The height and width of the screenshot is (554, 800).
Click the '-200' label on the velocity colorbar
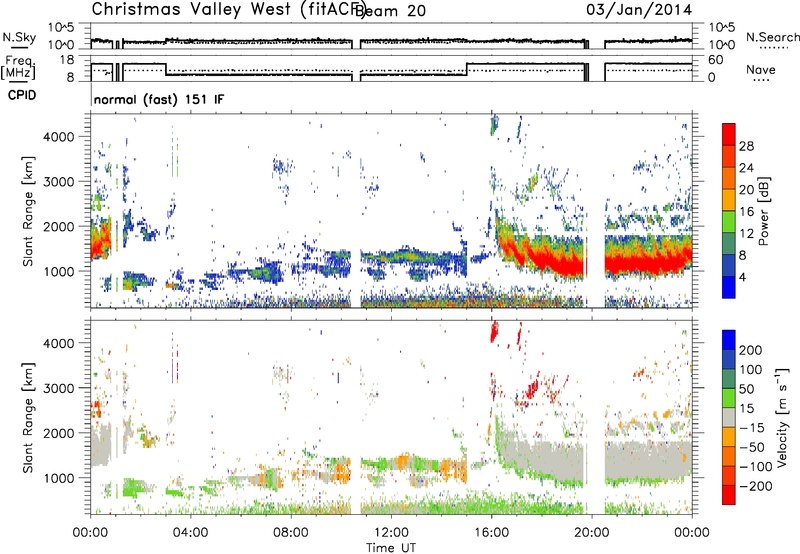(754, 486)
